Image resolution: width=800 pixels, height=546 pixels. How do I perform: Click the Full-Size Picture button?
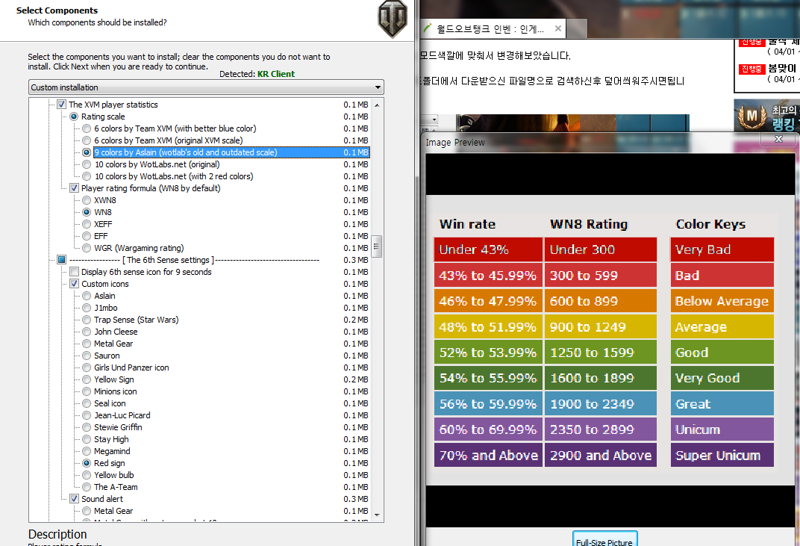(x=605, y=541)
